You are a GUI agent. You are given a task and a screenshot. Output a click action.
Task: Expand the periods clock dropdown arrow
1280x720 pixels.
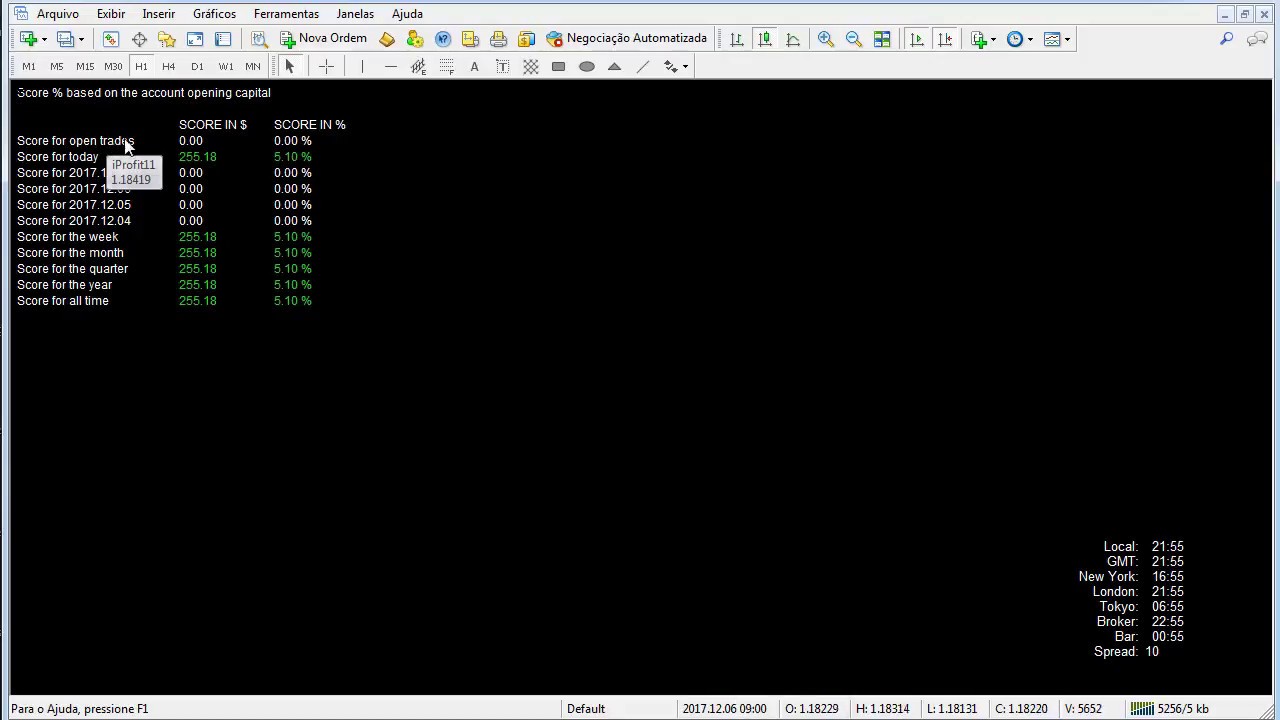[x=1030, y=40]
